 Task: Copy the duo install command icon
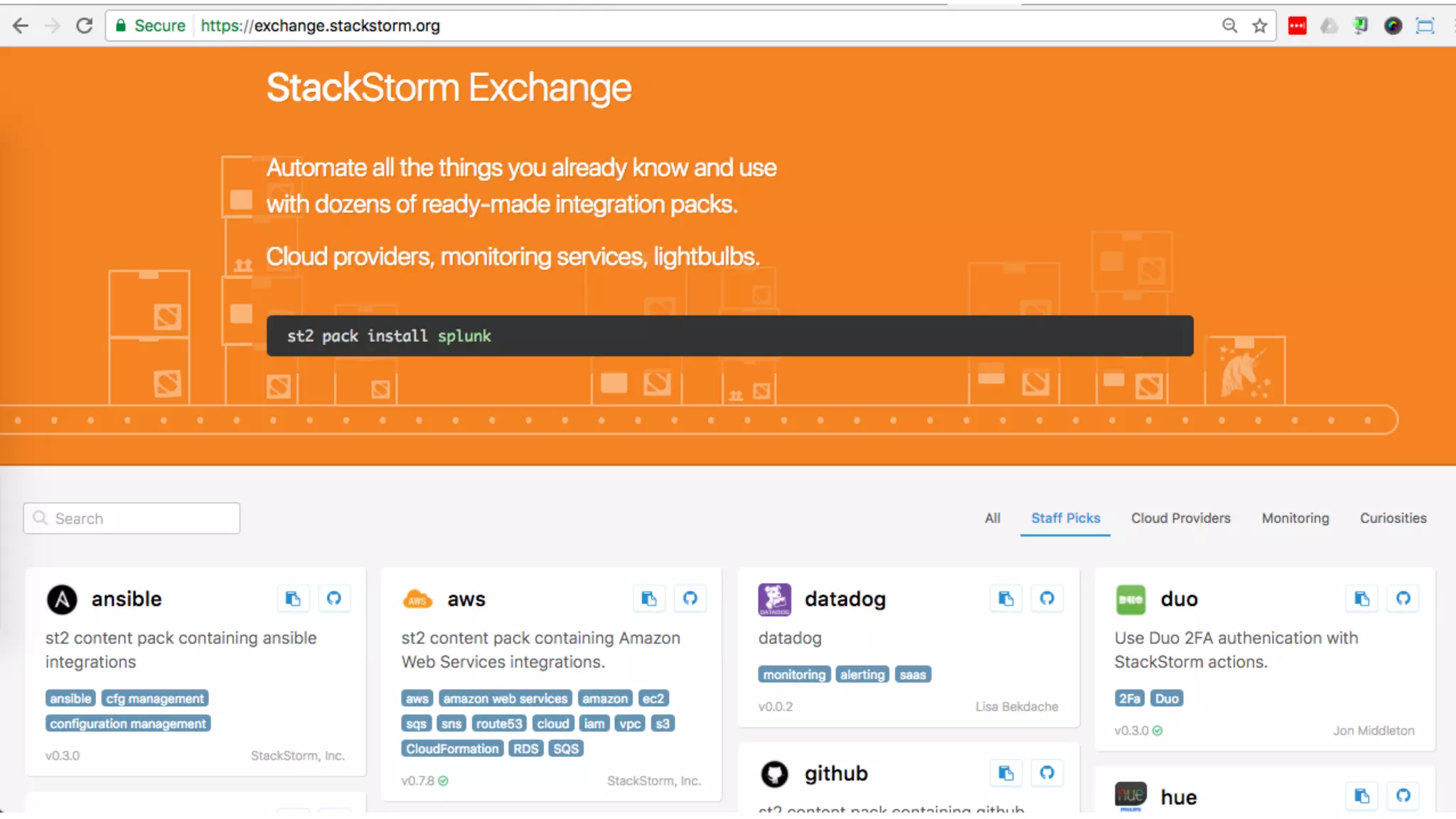click(1362, 599)
